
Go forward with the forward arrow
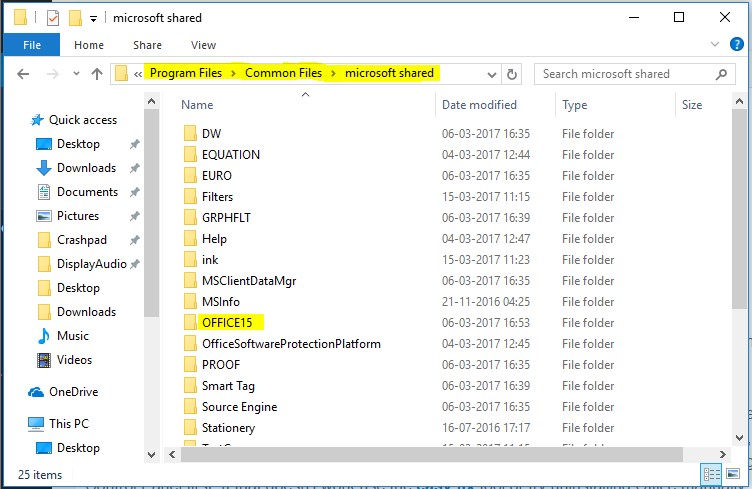coord(53,74)
